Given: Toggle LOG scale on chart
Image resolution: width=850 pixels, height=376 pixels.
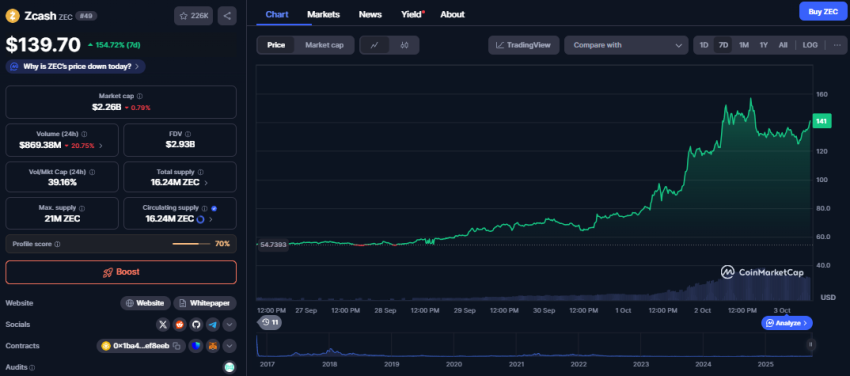Looking at the screenshot, I should click(810, 45).
